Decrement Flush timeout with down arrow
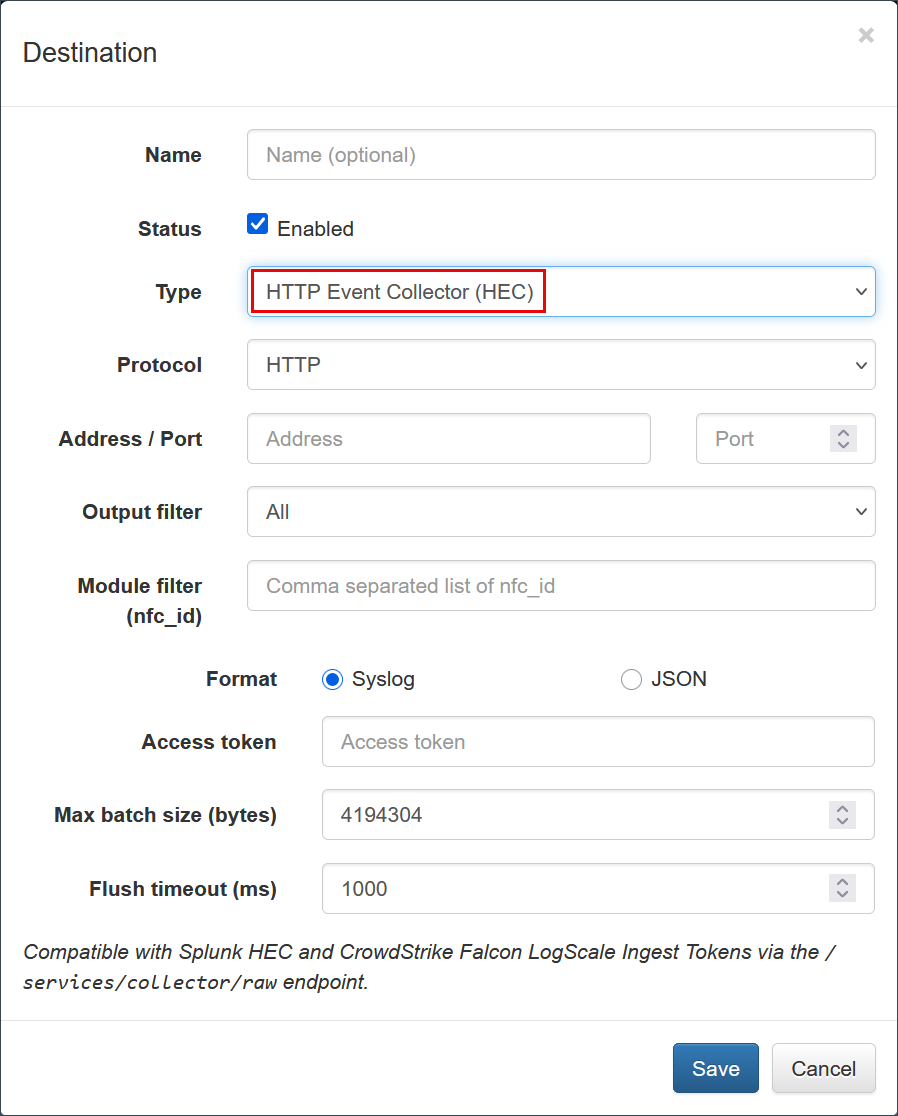The width and height of the screenshot is (898, 1116). [x=843, y=896]
